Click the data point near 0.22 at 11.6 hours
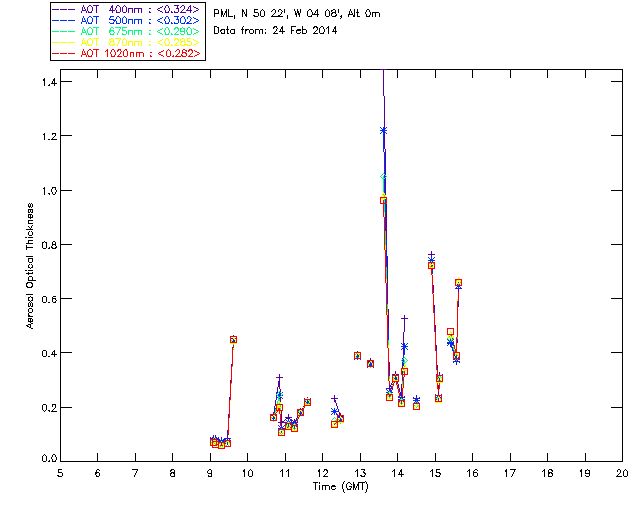This screenshot has height=512, width=640. click(307, 402)
